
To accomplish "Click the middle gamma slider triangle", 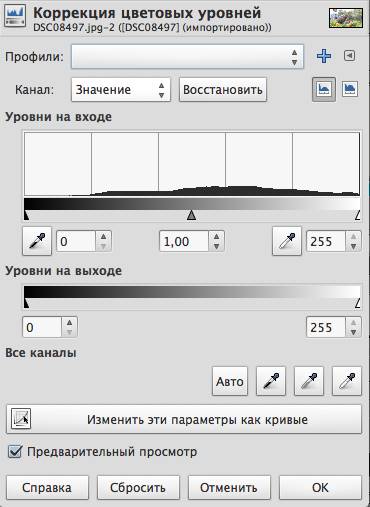I will [x=191, y=215].
